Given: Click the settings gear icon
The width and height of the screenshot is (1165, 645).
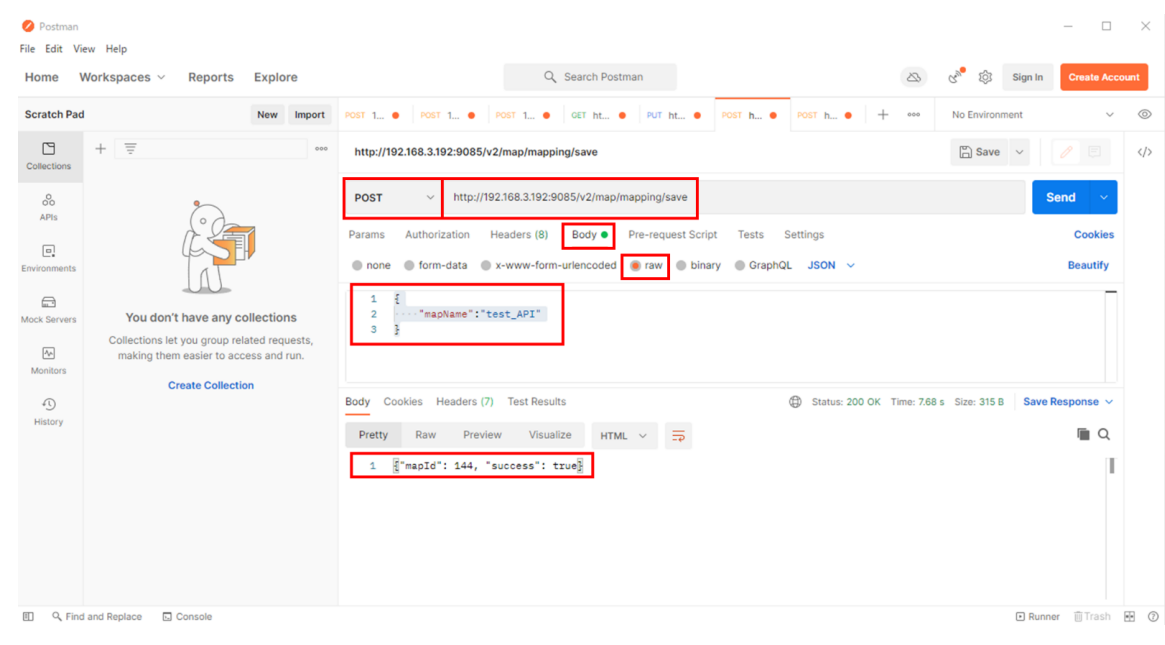Looking at the screenshot, I should coord(985,77).
